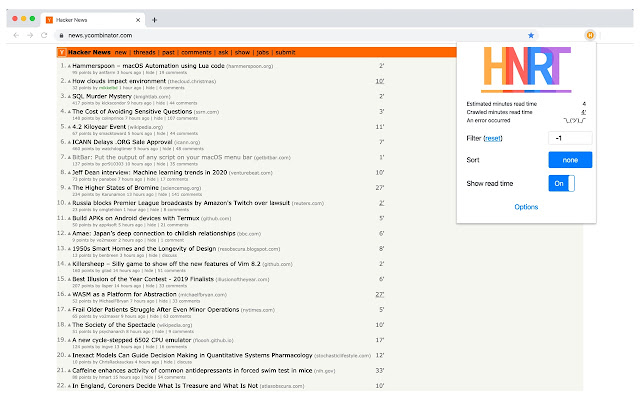Reset the filter via reset link

point(493,138)
